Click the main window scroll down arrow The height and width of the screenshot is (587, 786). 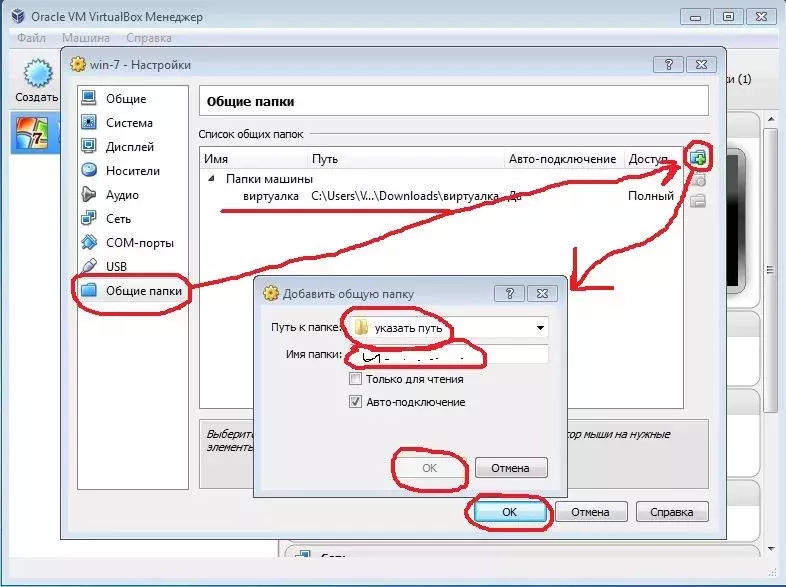[x=770, y=549]
